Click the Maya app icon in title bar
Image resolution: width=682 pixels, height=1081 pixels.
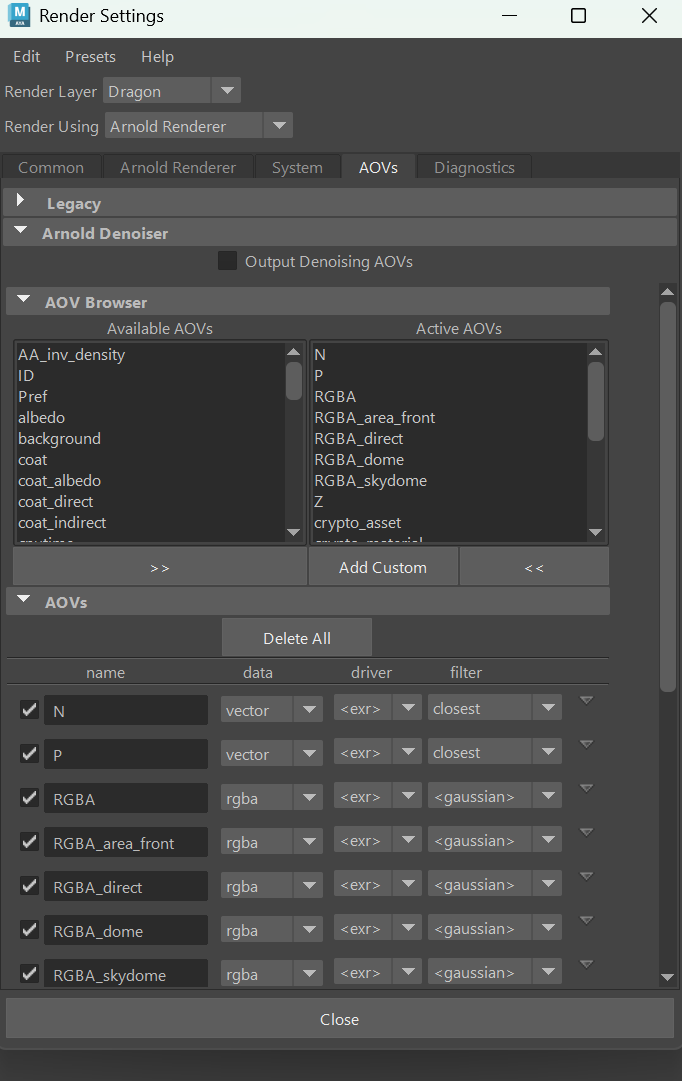click(19, 15)
